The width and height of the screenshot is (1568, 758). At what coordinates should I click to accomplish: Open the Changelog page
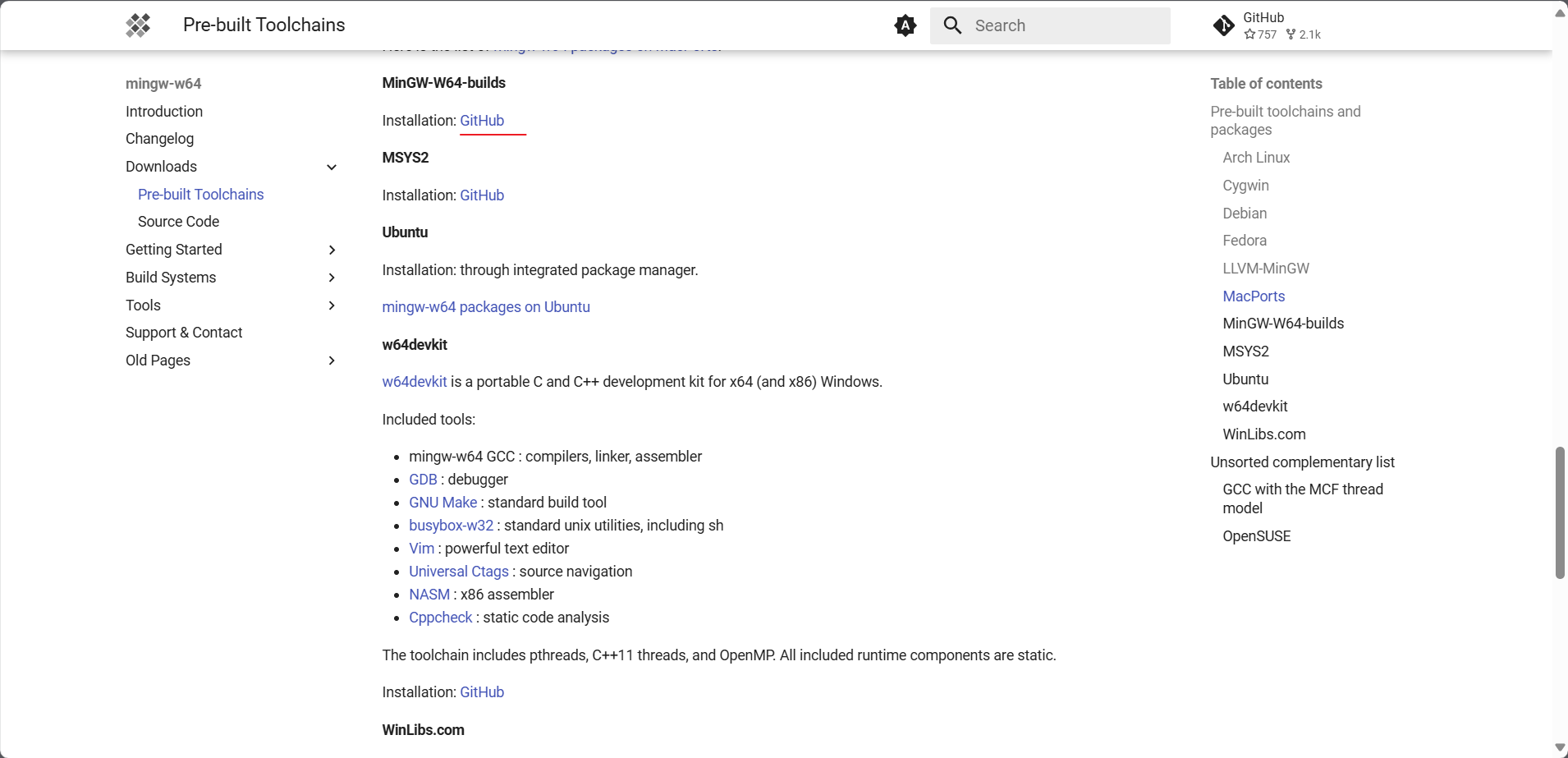pyautogui.click(x=159, y=139)
